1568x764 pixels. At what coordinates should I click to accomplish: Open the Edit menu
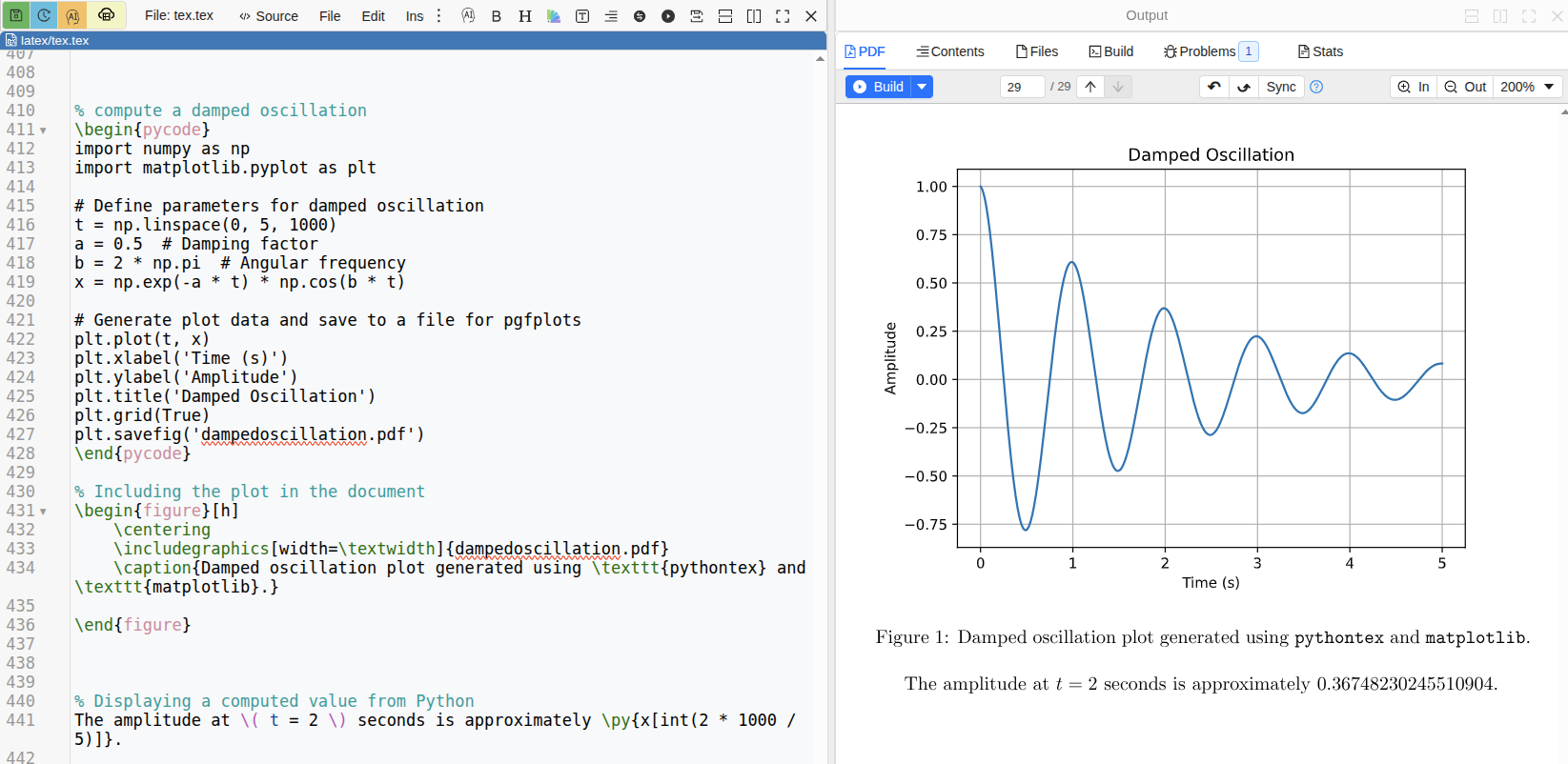click(373, 16)
